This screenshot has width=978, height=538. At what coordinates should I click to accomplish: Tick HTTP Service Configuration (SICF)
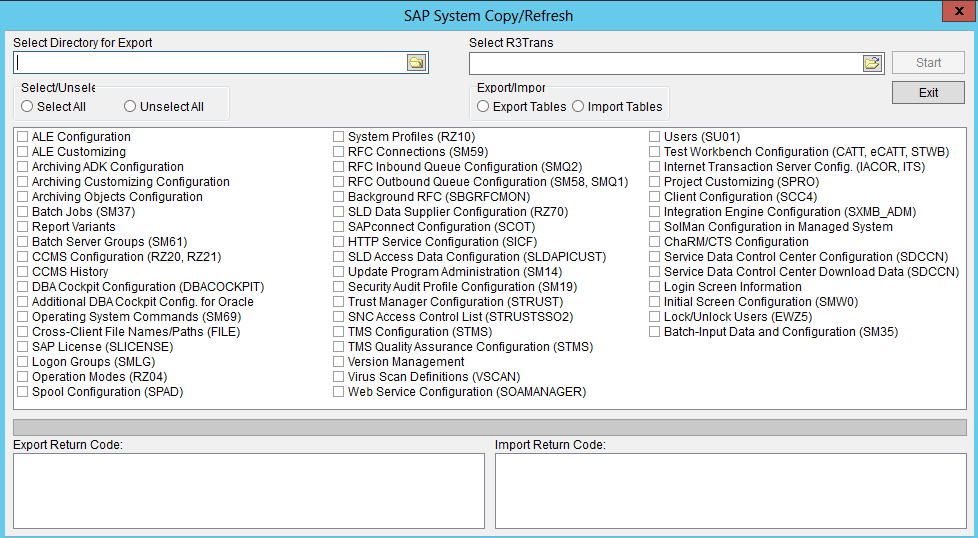(339, 241)
